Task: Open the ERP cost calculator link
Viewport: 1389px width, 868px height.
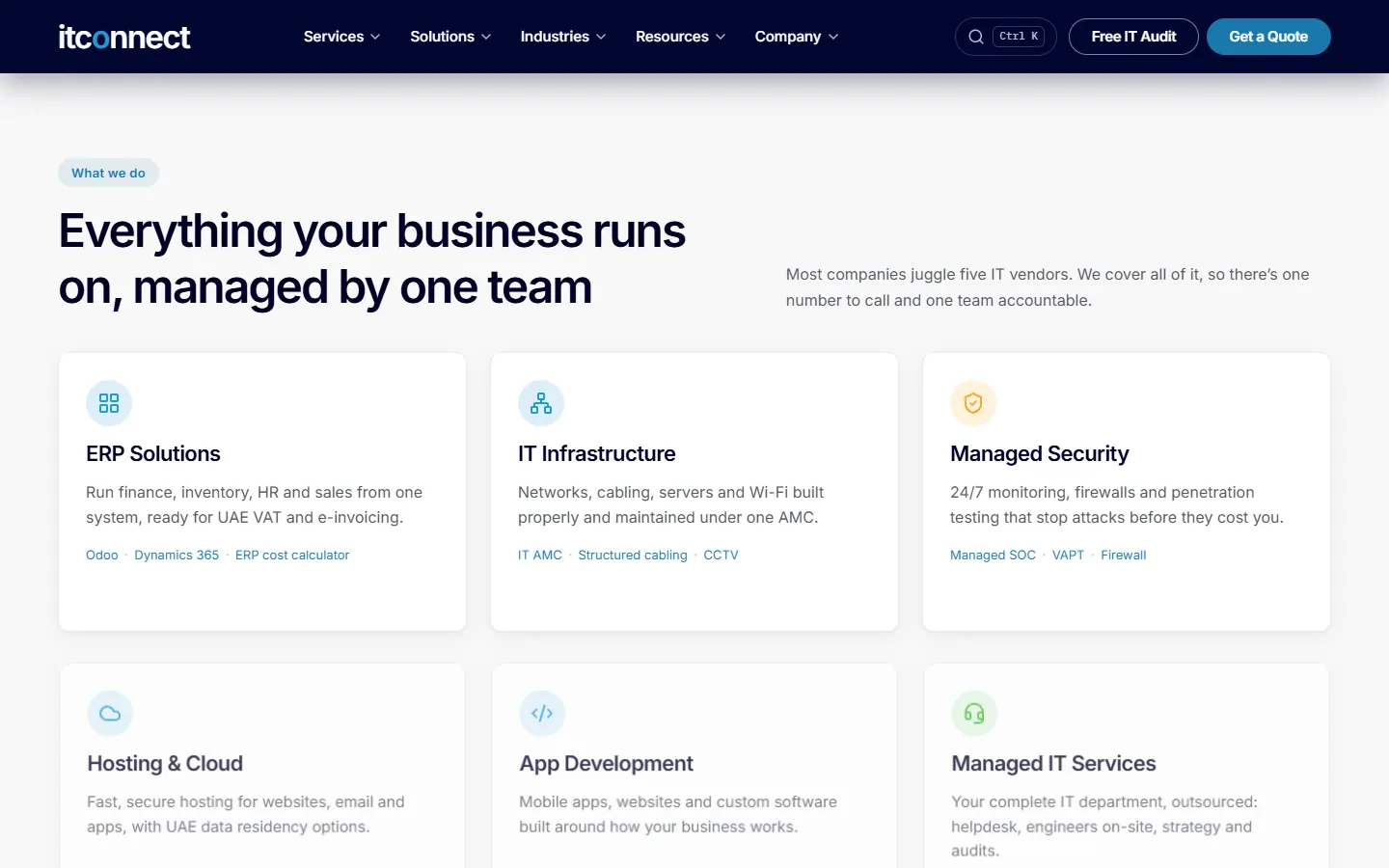Action: 292,555
